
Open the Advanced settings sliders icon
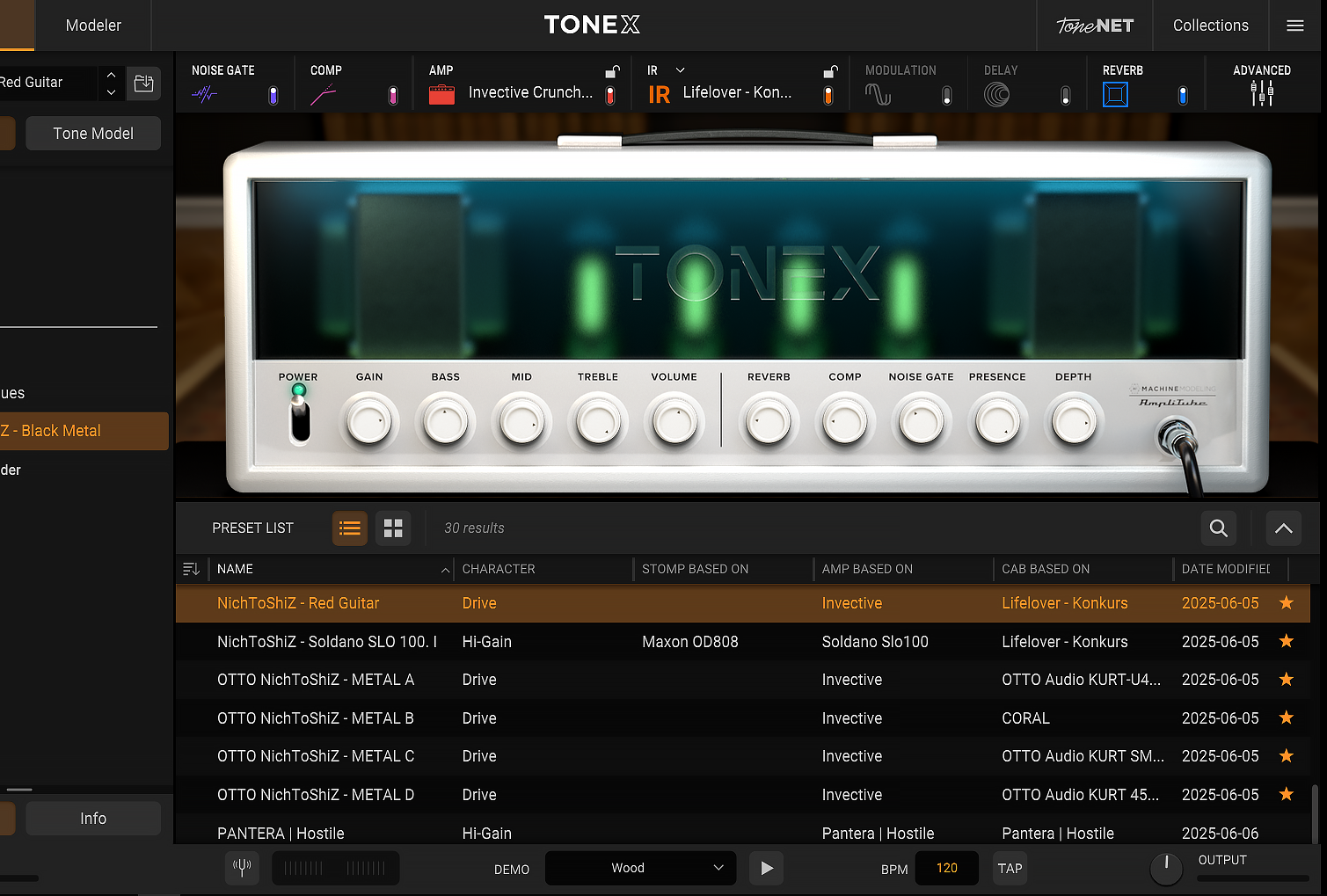click(1262, 93)
